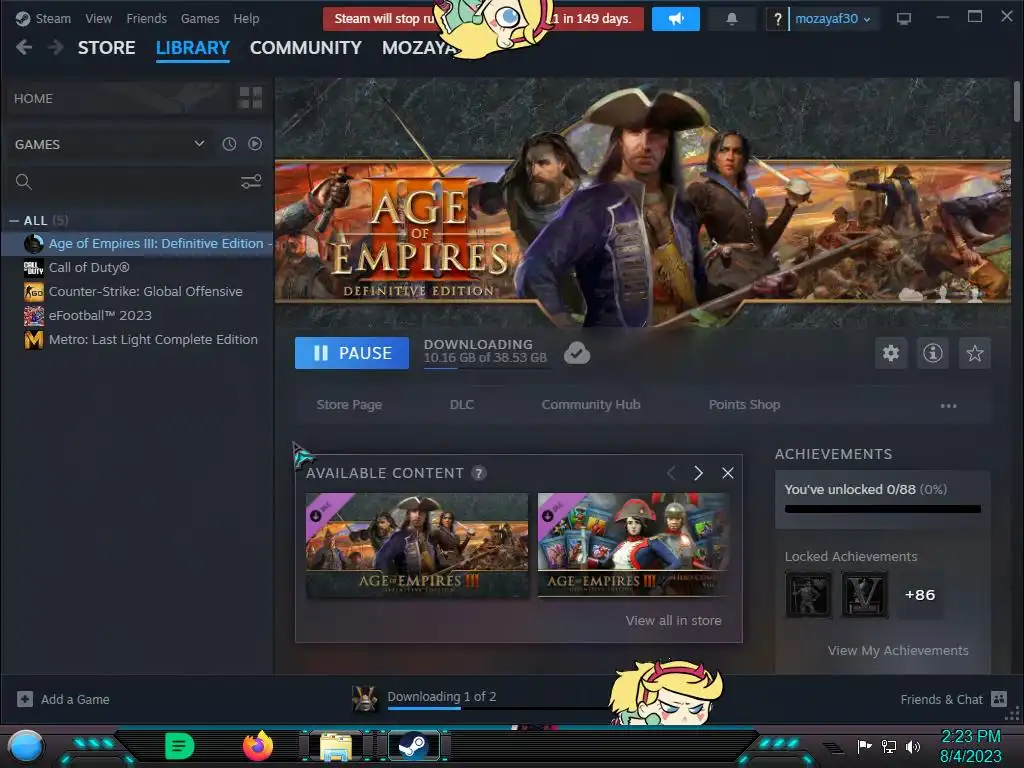Open the more options ellipsis menu
Viewport: 1024px width, 768px height.
[948, 406]
